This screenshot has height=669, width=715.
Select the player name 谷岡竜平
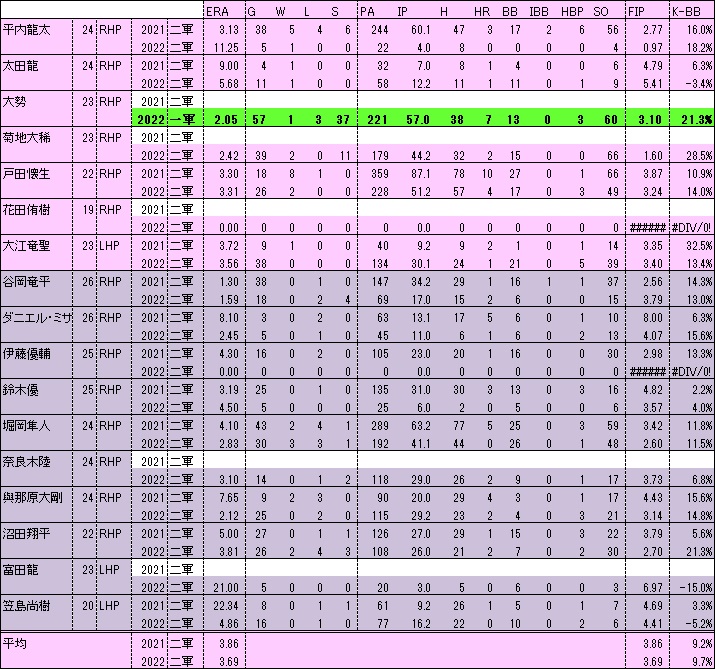pyautogui.click(x=26, y=282)
